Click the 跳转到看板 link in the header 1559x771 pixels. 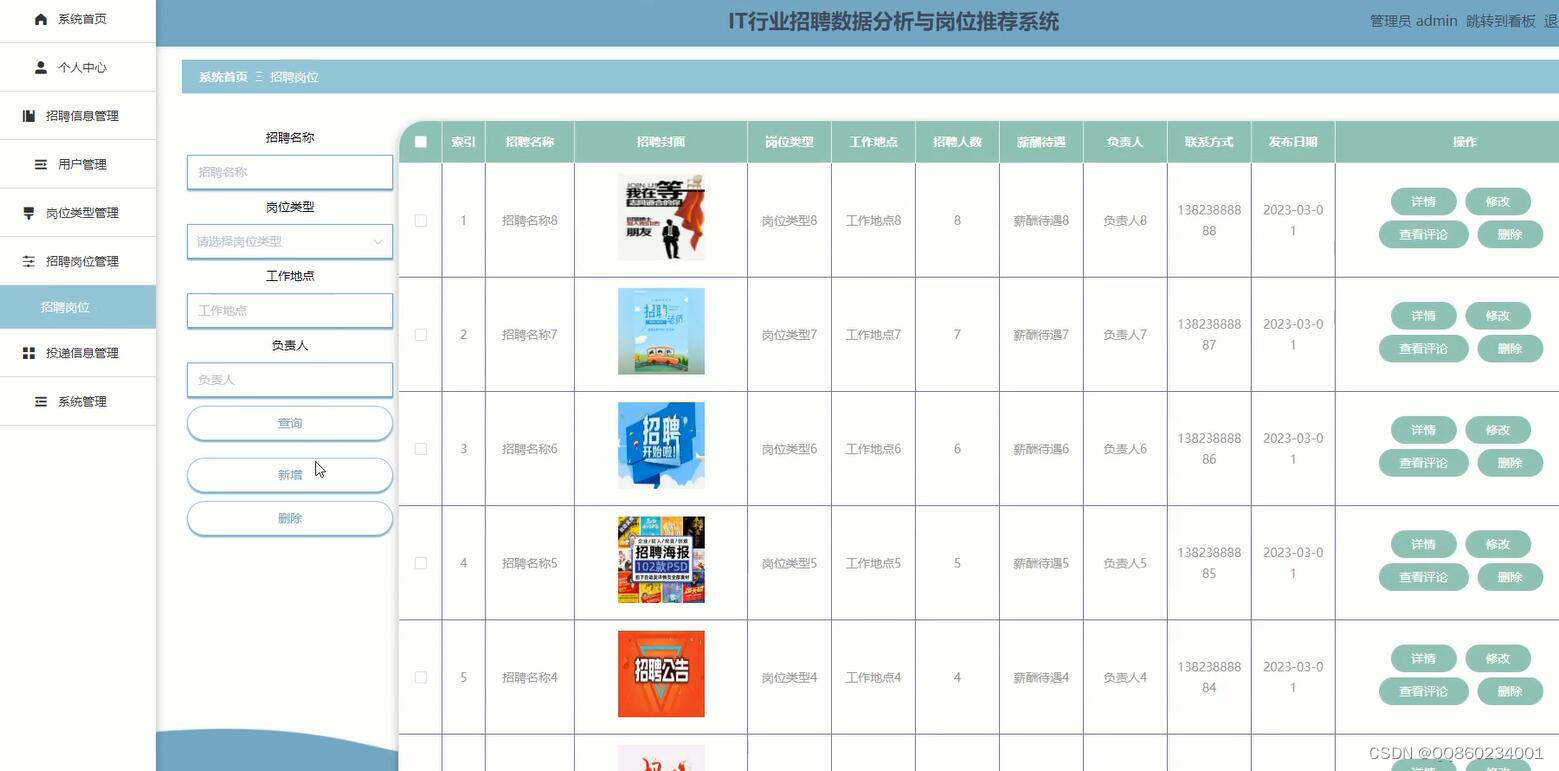(1500, 21)
